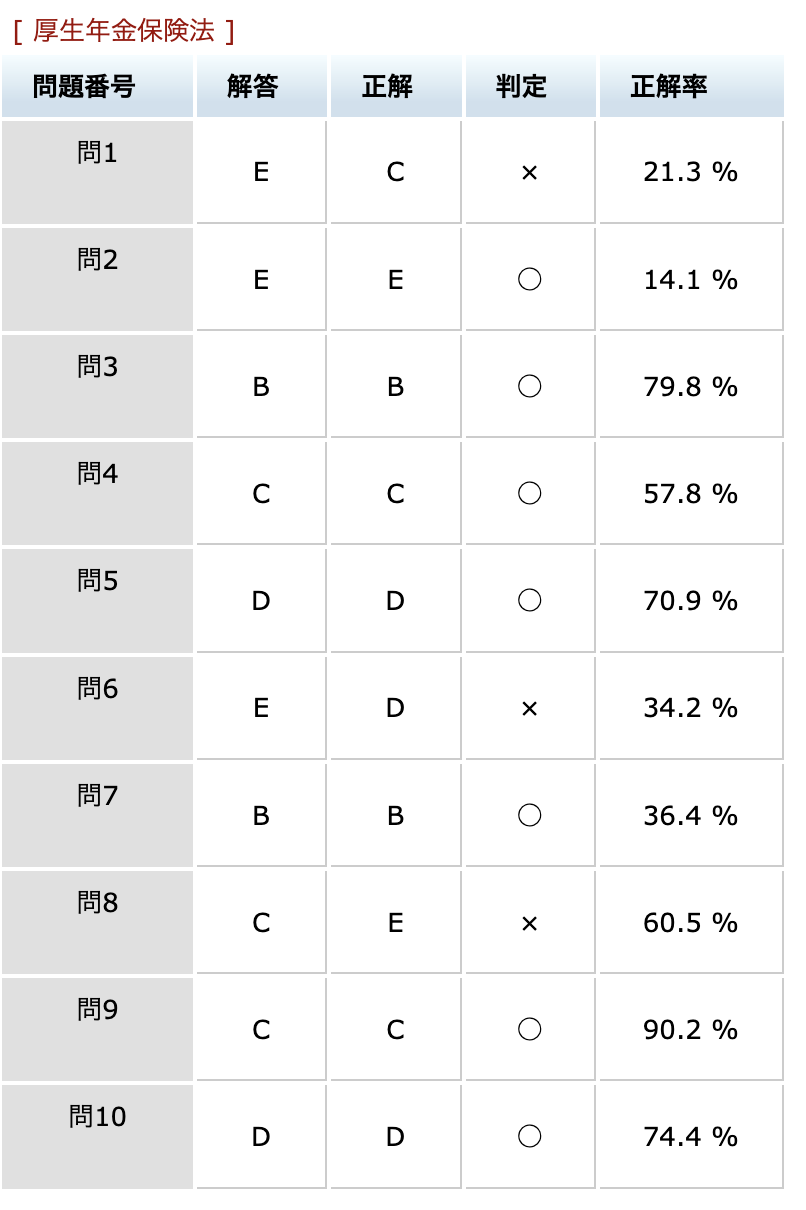
Task: Click the 90.2 % accuracy cell
Action: point(692,1029)
